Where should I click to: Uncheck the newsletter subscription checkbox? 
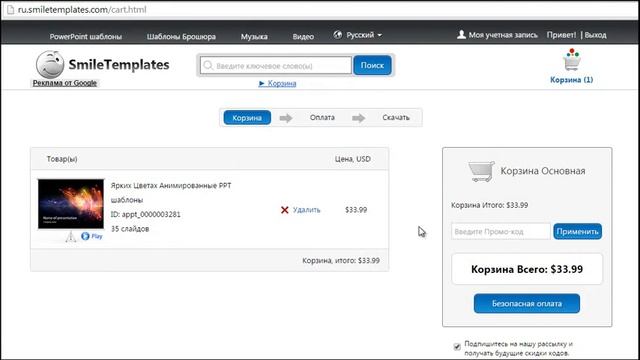click(457, 347)
